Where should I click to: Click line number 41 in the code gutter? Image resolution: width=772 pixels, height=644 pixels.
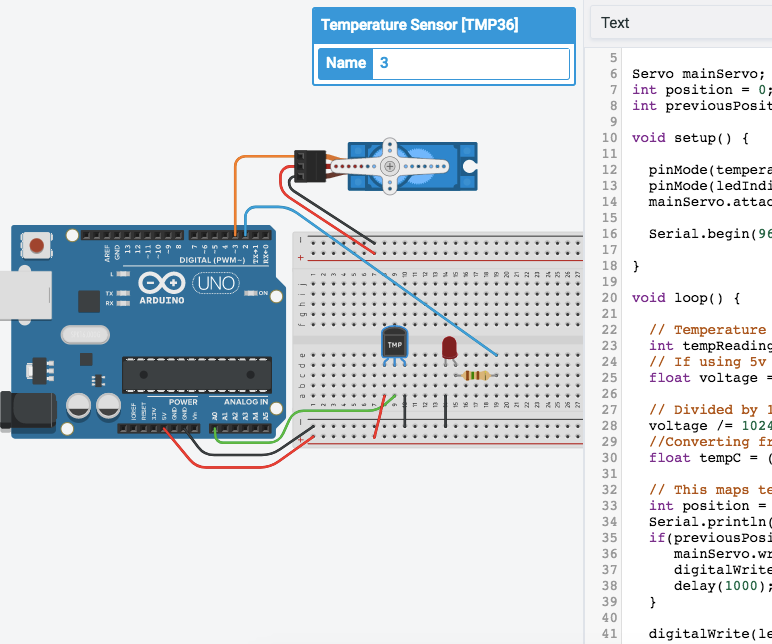coord(609,634)
